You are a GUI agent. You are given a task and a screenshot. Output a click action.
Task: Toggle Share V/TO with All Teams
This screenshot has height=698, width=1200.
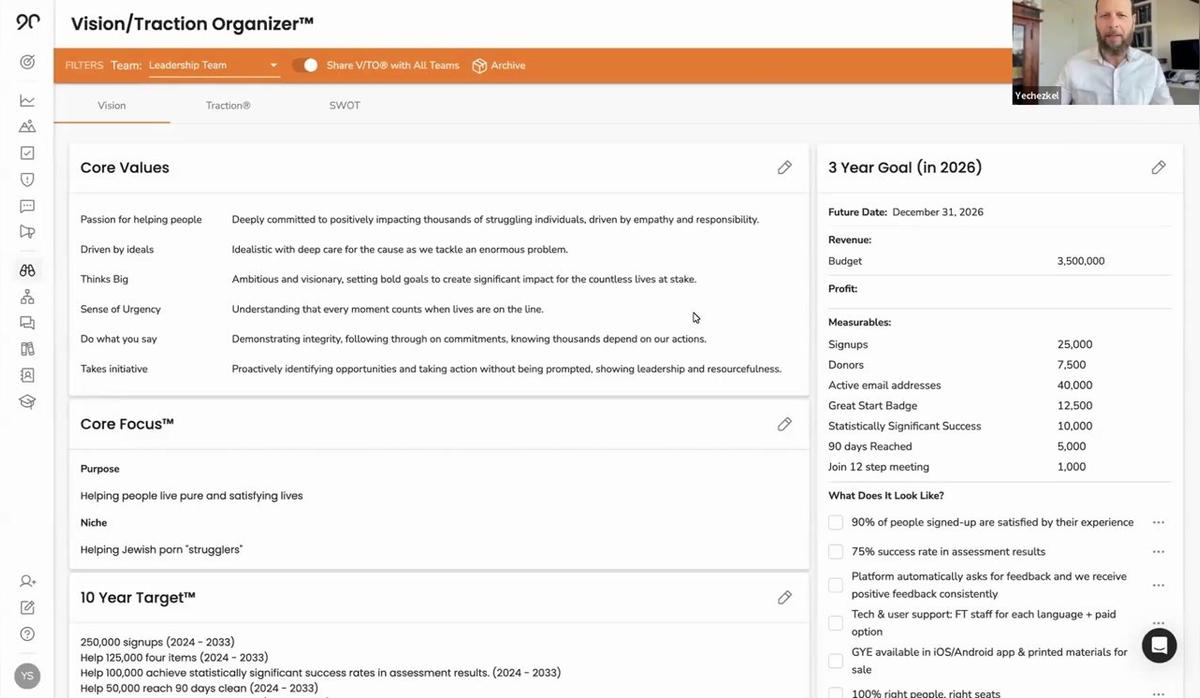click(305, 65)
